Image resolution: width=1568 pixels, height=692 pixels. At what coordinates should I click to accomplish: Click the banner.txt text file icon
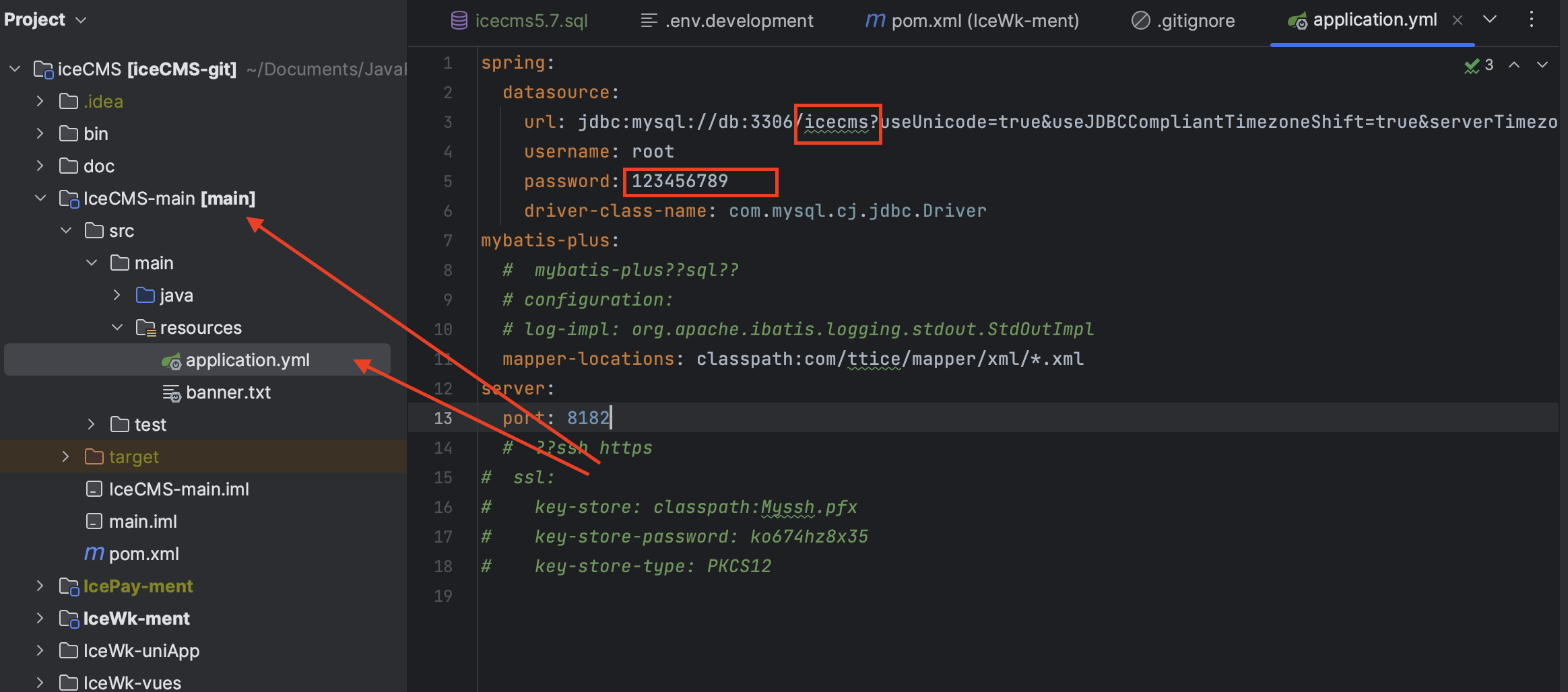point(172,393)
